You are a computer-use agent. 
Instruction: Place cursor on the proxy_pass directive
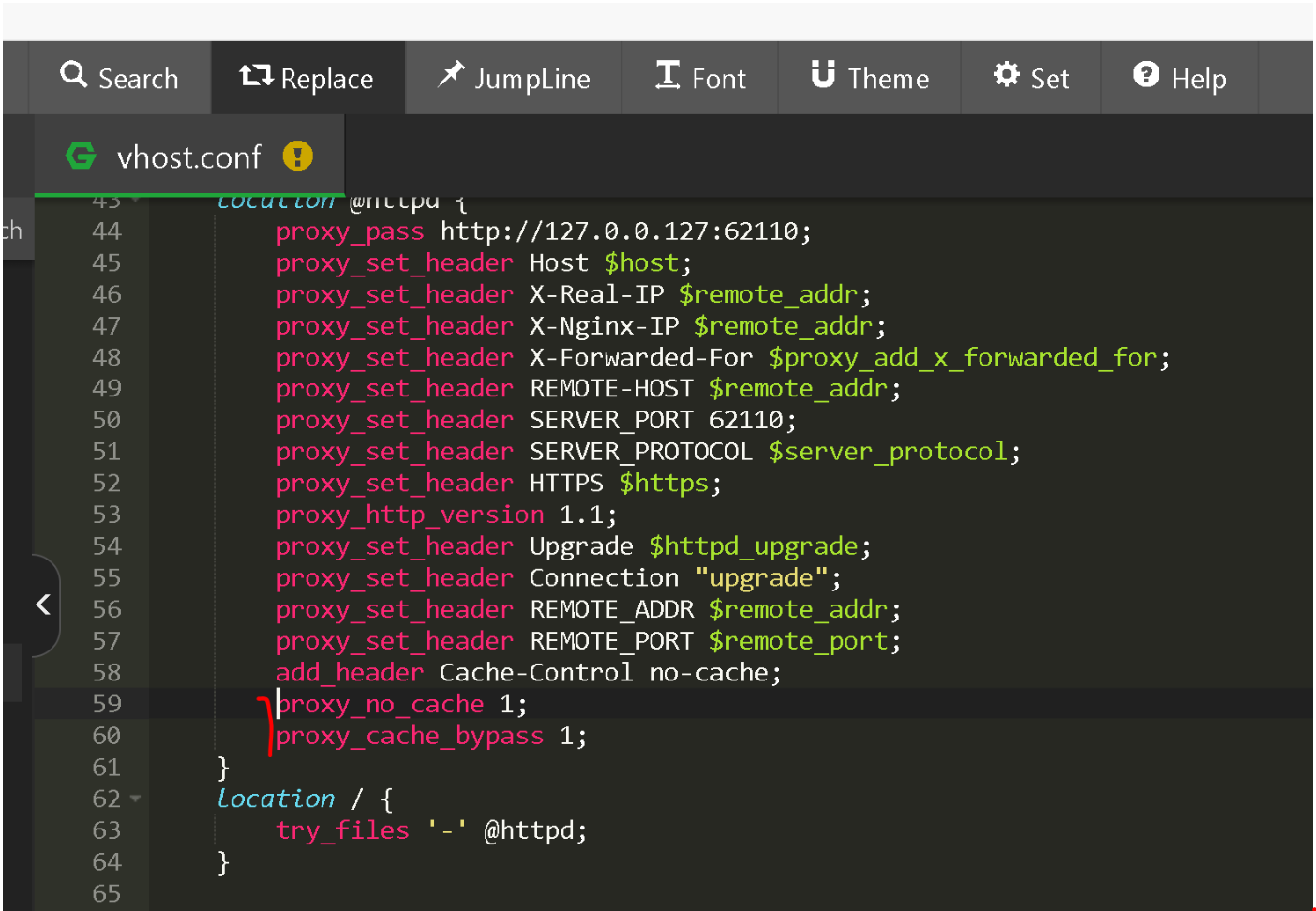tap(350, 231)
